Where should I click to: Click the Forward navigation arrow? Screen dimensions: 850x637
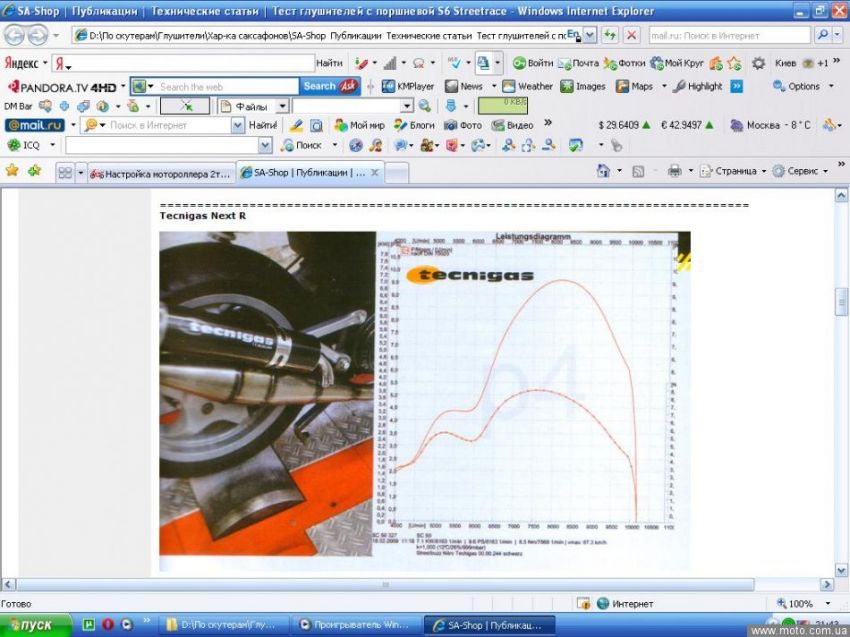click(x=37, y=36)
